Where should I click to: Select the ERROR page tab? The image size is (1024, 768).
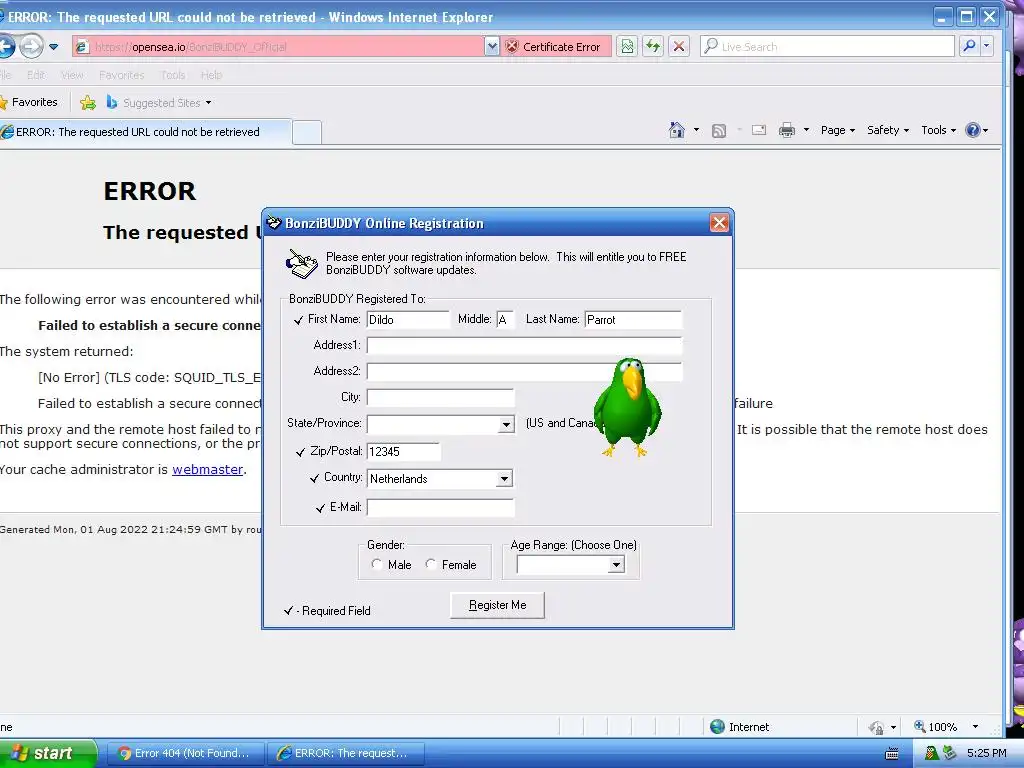tap(145, 132)
